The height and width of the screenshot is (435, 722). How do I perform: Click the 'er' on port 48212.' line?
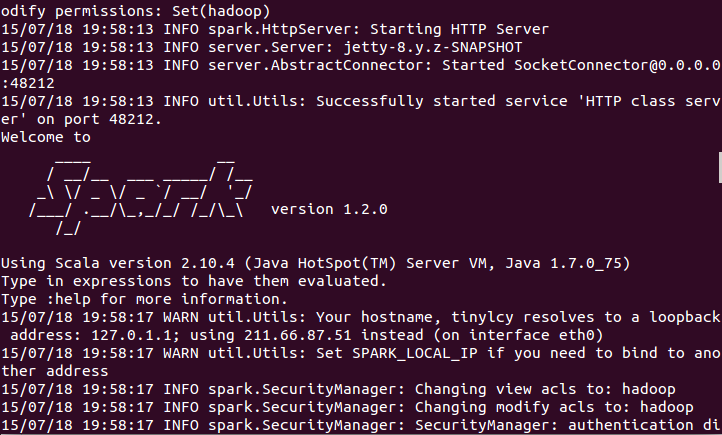coord(82,119)
